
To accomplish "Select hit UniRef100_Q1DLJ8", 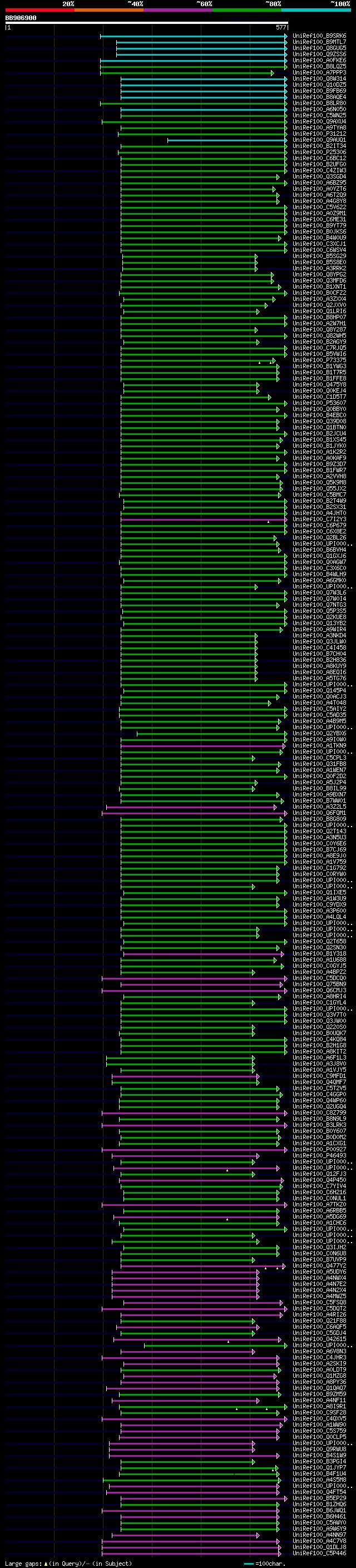I will 319,1547.
